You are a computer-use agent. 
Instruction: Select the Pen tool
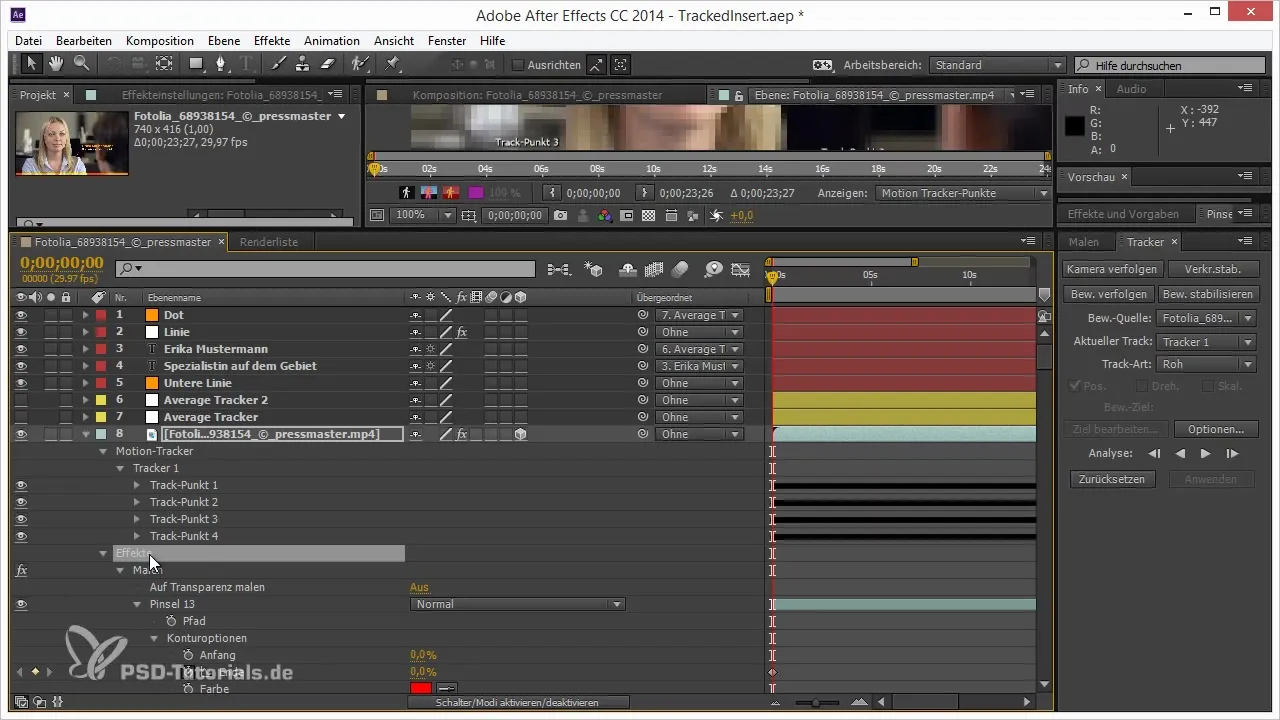pos(222,64)
